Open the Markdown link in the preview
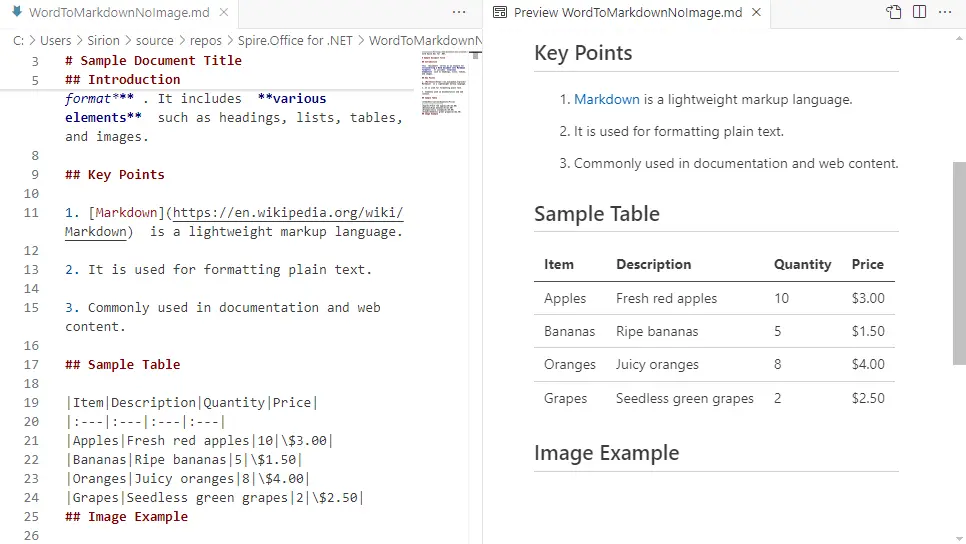The height and width of the screenshot is (544, 966). [x=606, y=99]
